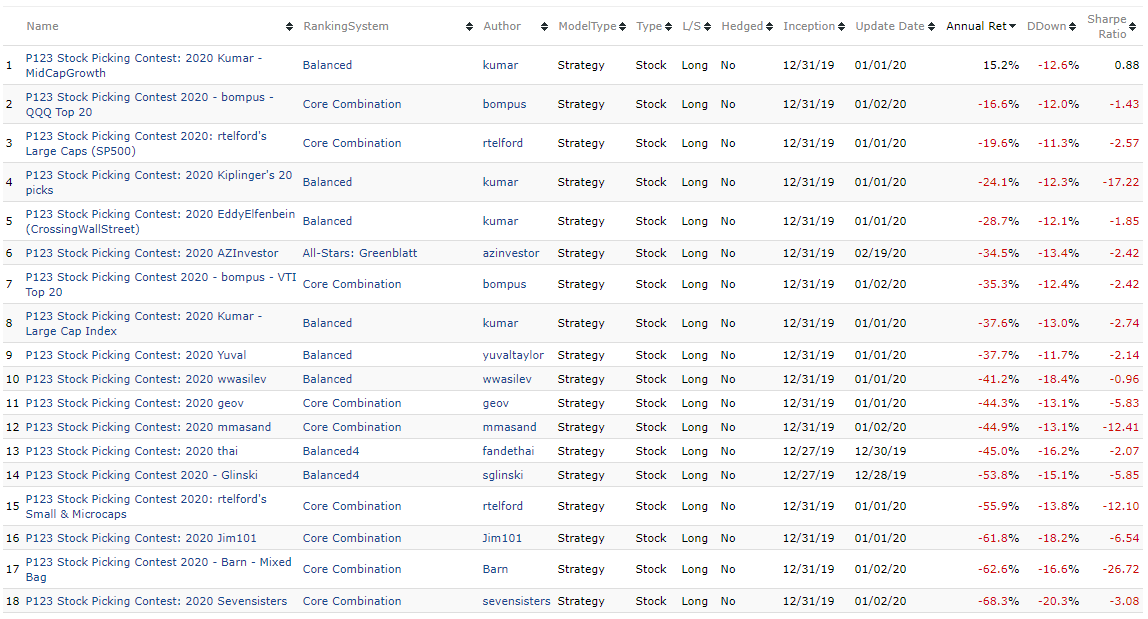The image size is (1148, 619).
Task: Sort by Author column sort arrows
Action: click(x=544, y=26)
